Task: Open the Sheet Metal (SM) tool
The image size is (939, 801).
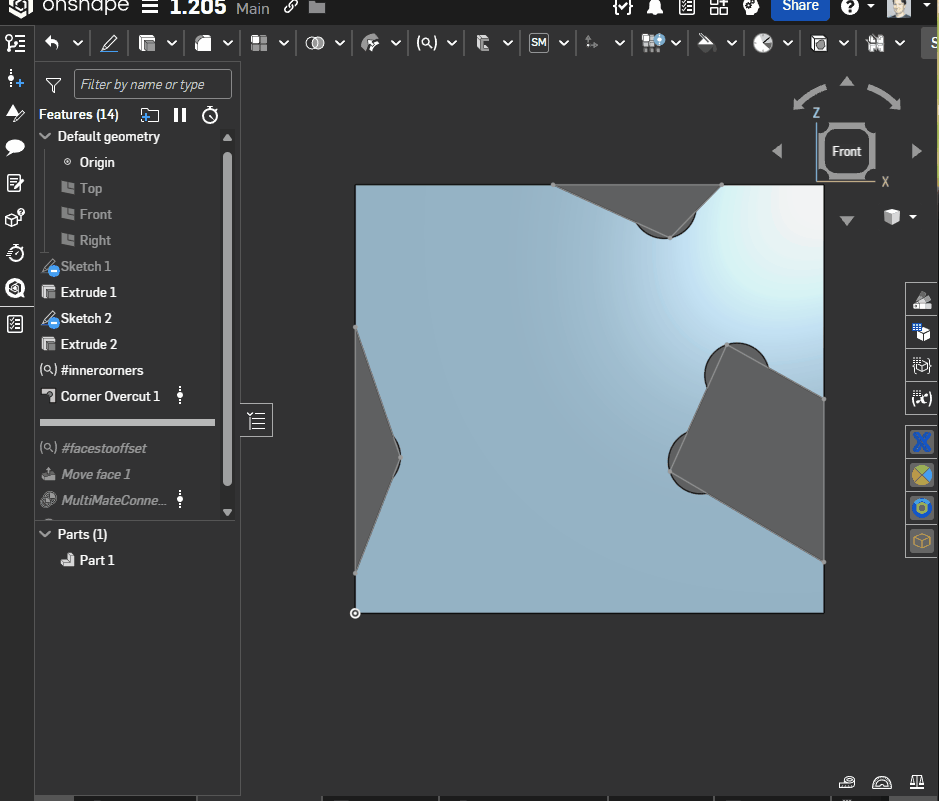Action: click(x=539, y=43)
